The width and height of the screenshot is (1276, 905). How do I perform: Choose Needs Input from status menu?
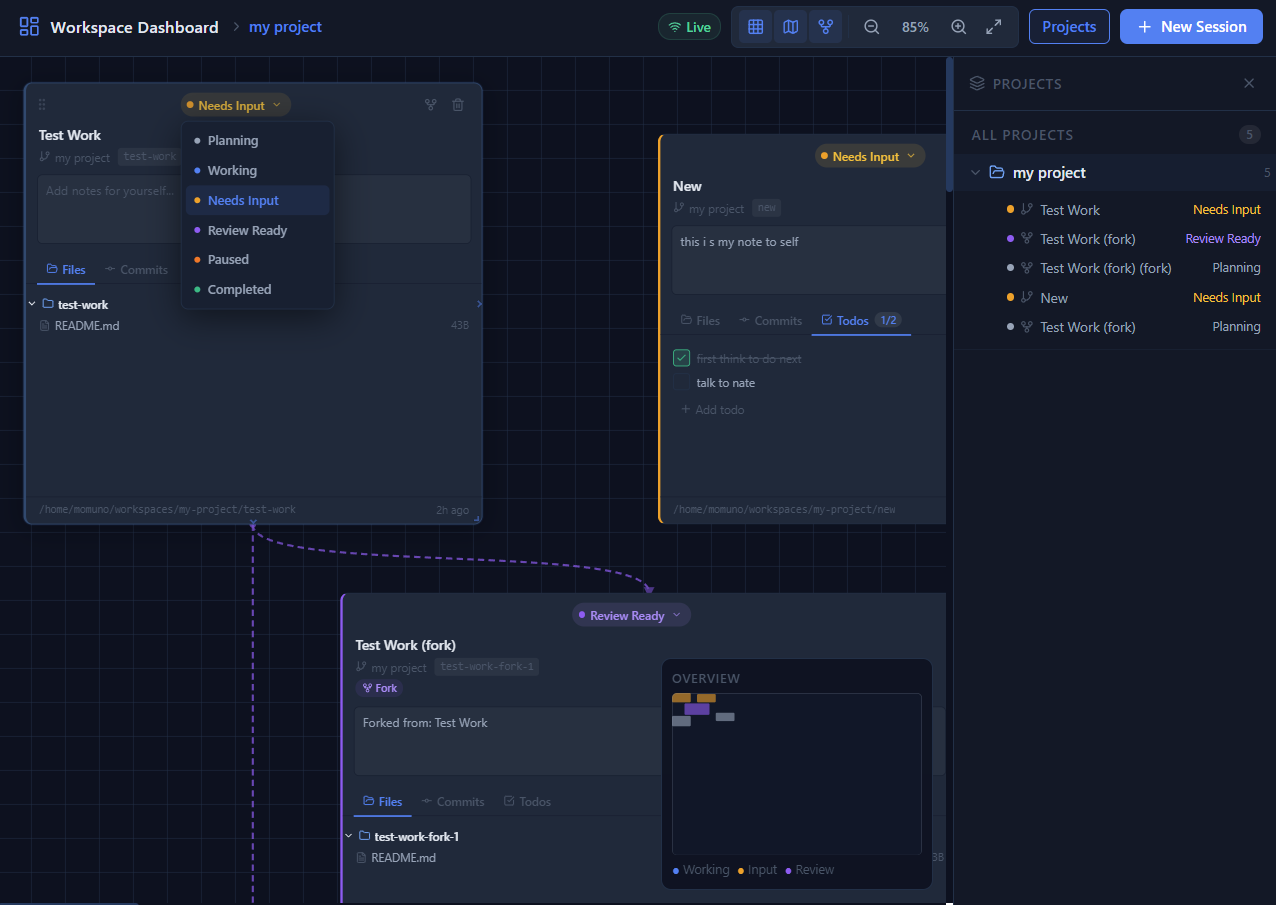click(257, 200)
